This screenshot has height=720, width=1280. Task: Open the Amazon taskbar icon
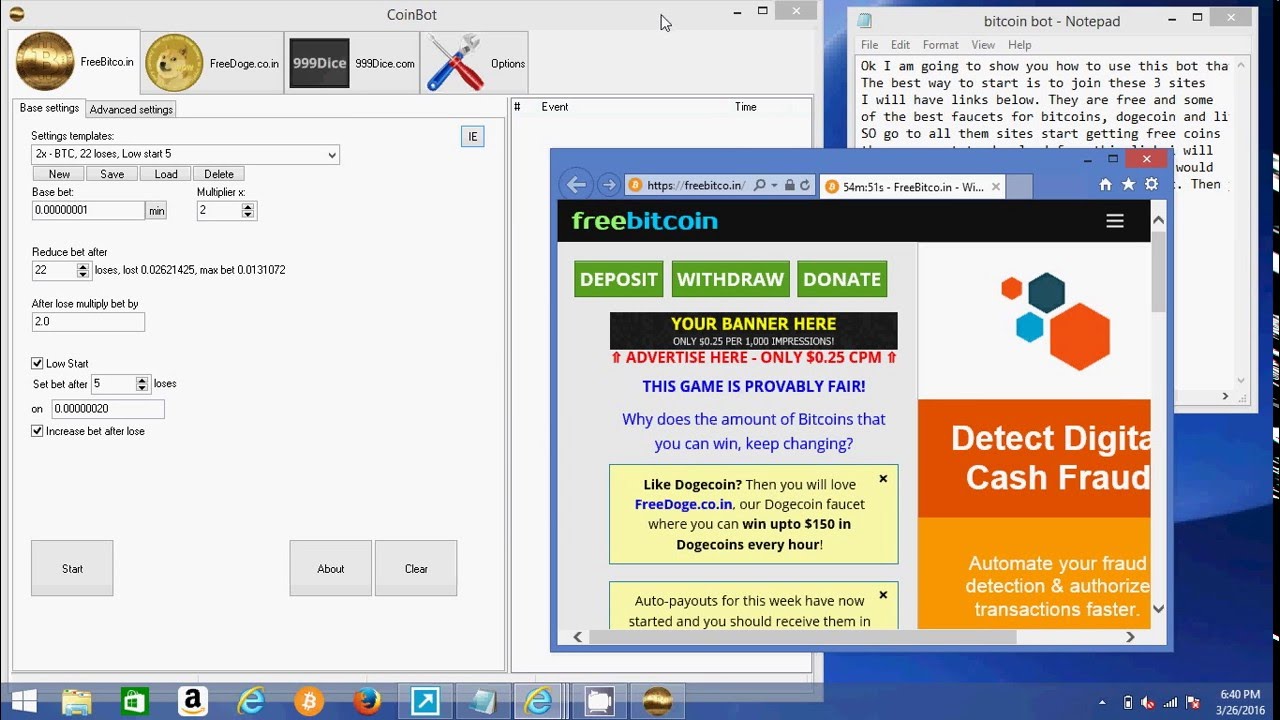click(192, 701)
